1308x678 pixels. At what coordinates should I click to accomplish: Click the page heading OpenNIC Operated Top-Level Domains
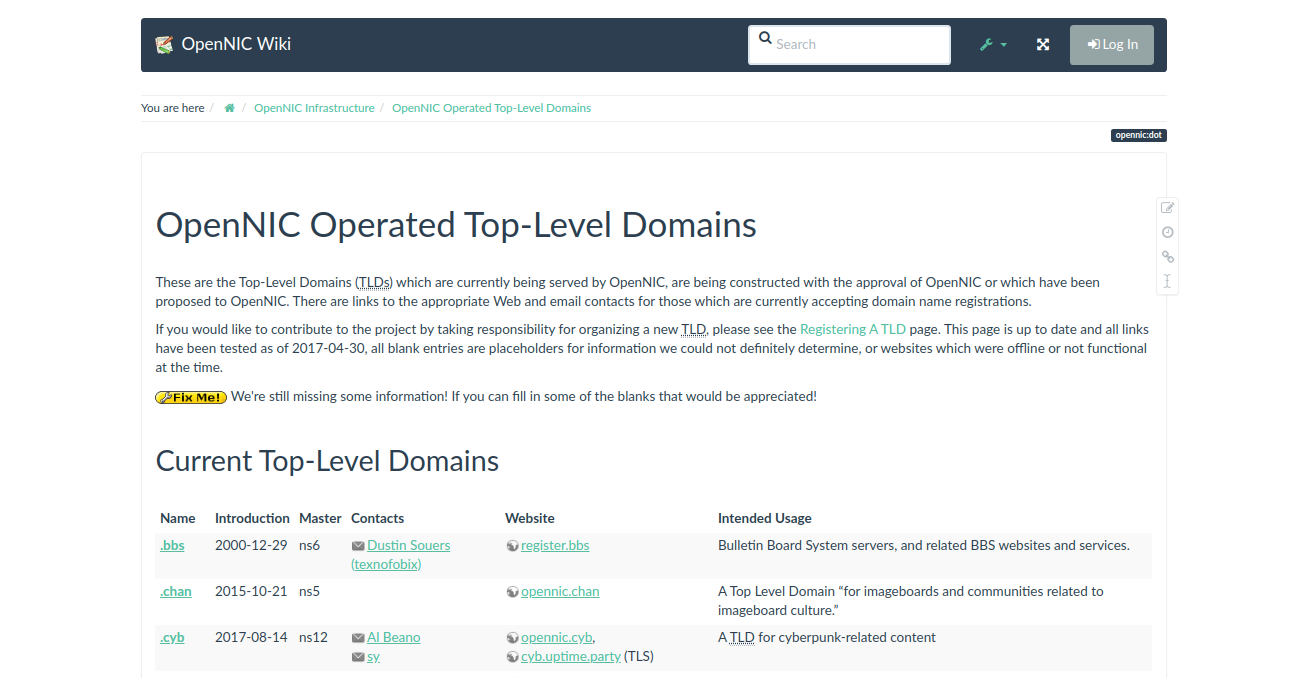[x=456, y=224]
